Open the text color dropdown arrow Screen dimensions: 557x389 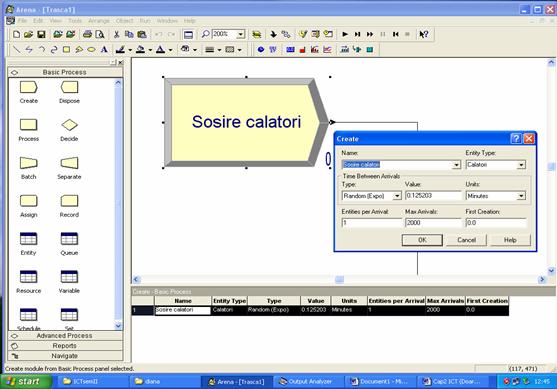point(171,50)
